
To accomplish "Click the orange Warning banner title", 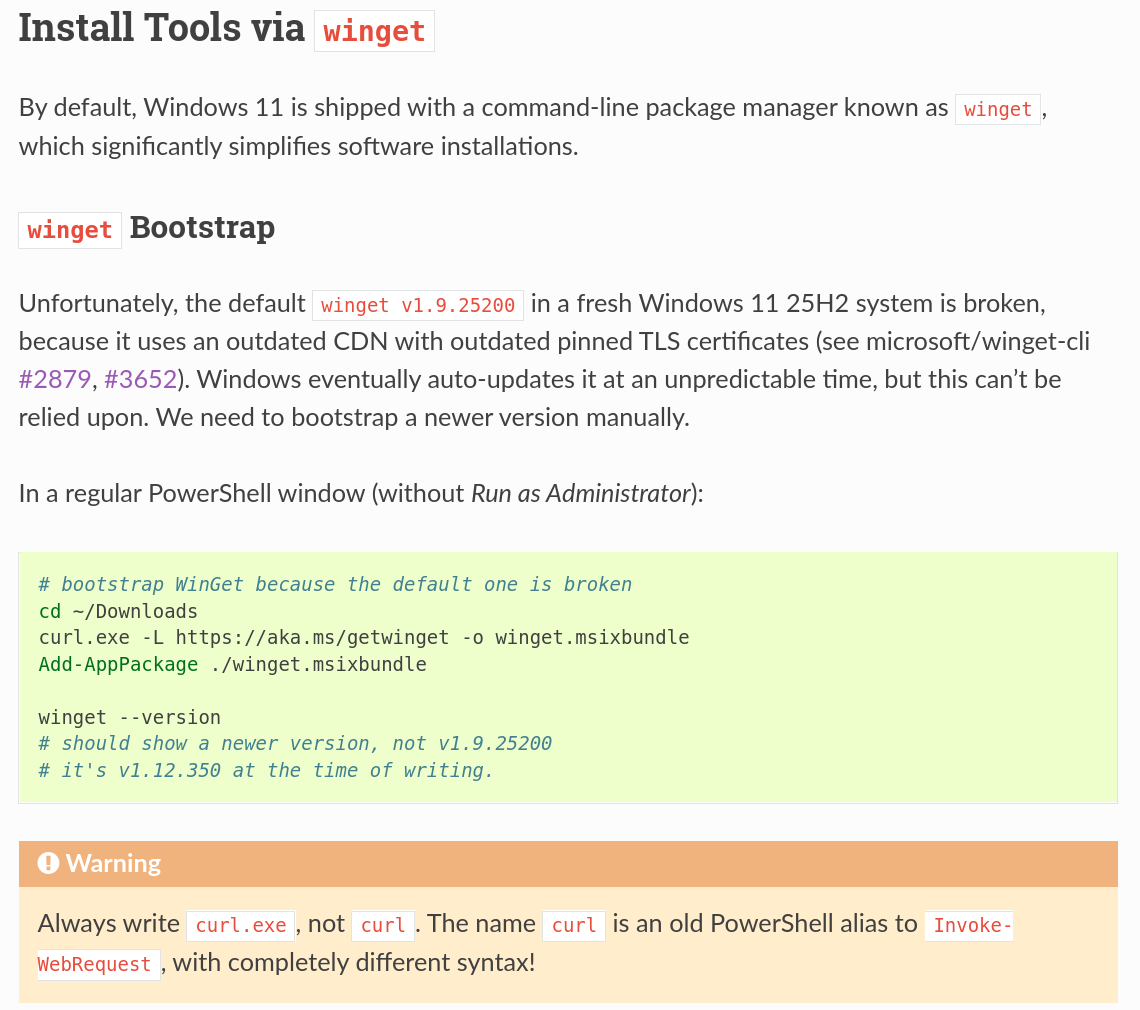I will [x=113, y=863].
